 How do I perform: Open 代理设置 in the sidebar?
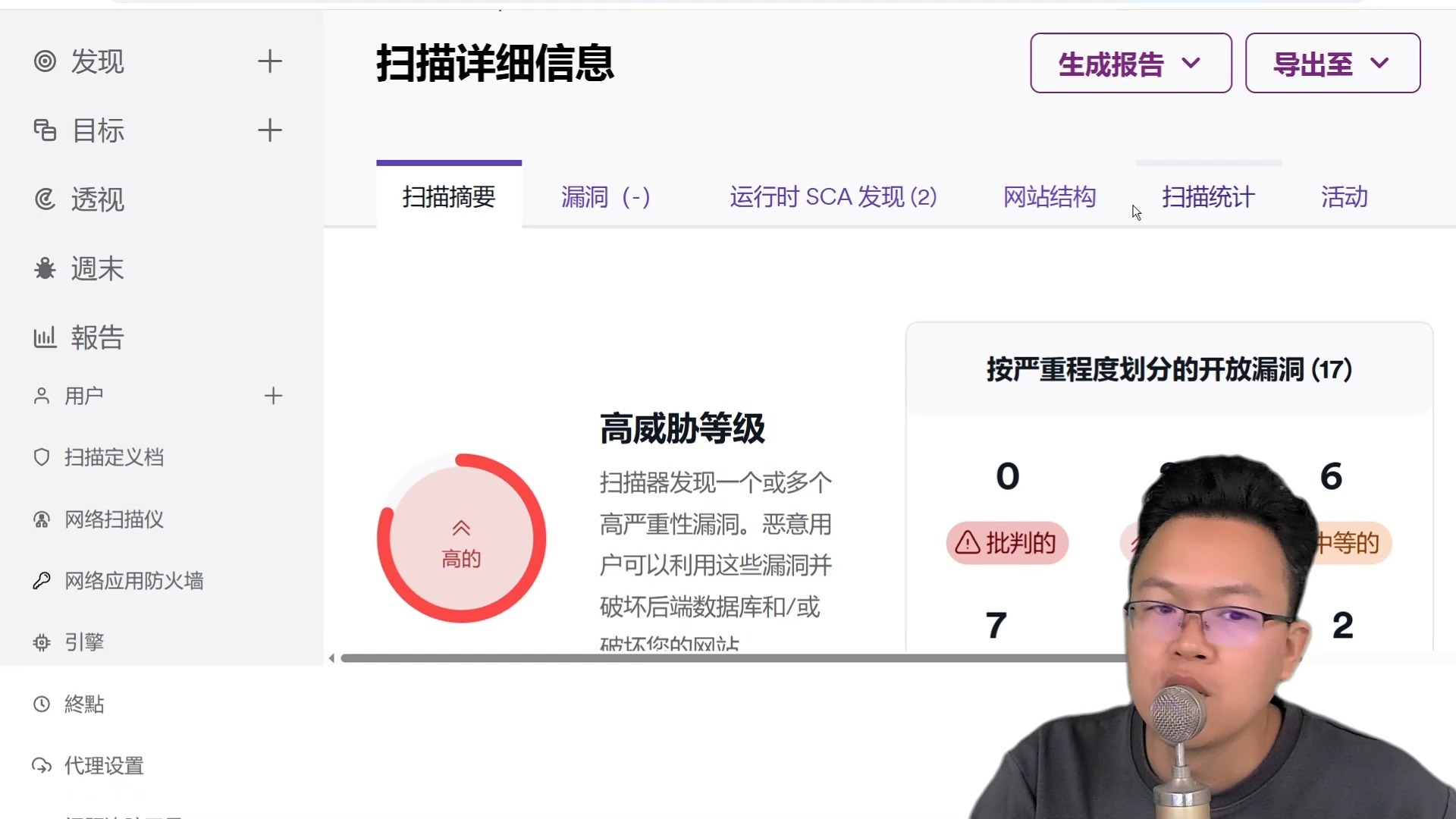click(x=105, y=766)
